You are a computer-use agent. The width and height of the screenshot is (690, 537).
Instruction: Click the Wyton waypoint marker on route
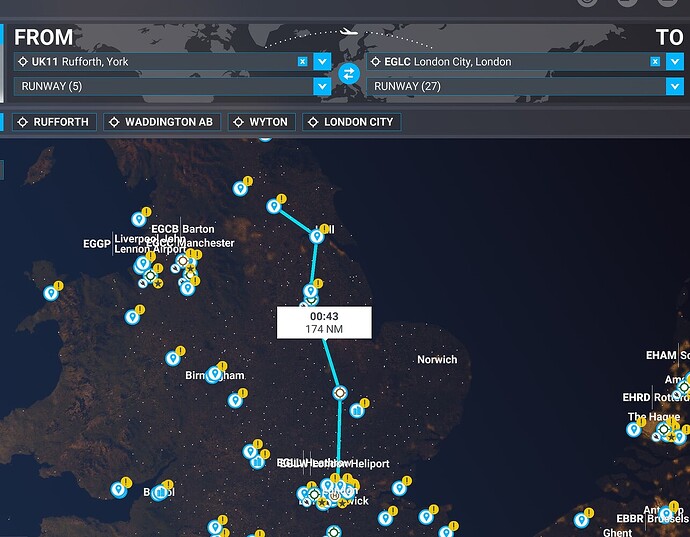pos(340,393)
